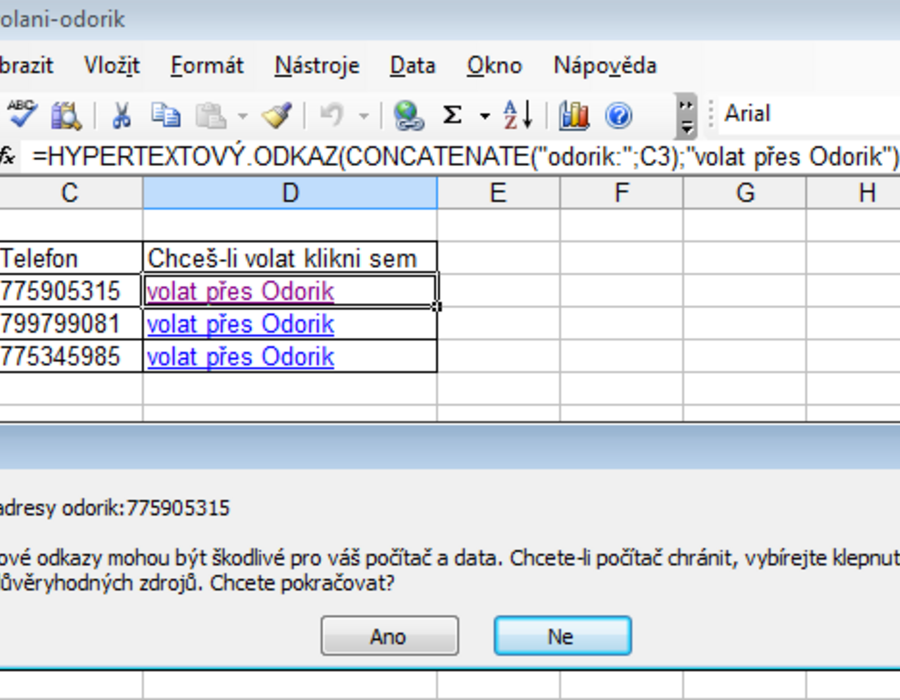
Task: Open the Paste options dropdown arrow
Action: click(x=243, y=116)
